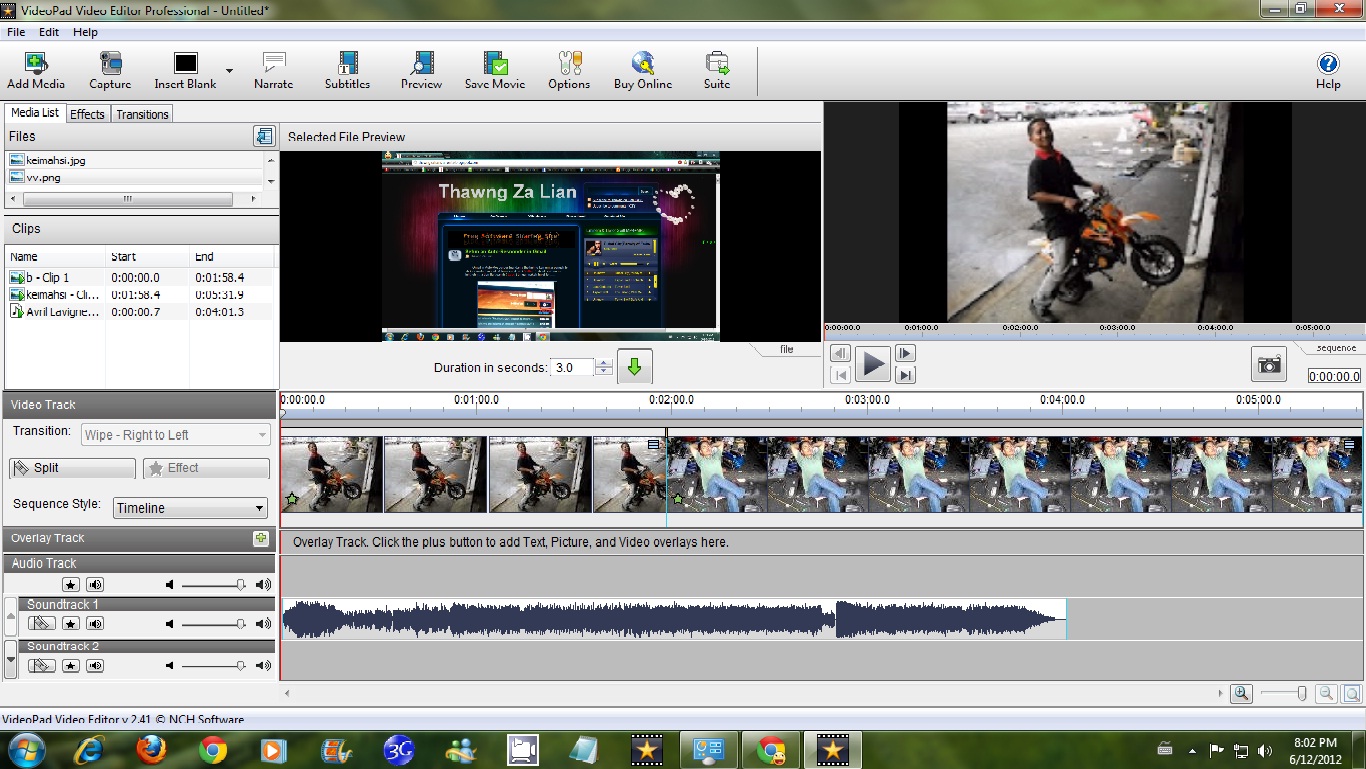Toggle mute on the Audio Track
1366x769 pixels.
tap(95, 584)
